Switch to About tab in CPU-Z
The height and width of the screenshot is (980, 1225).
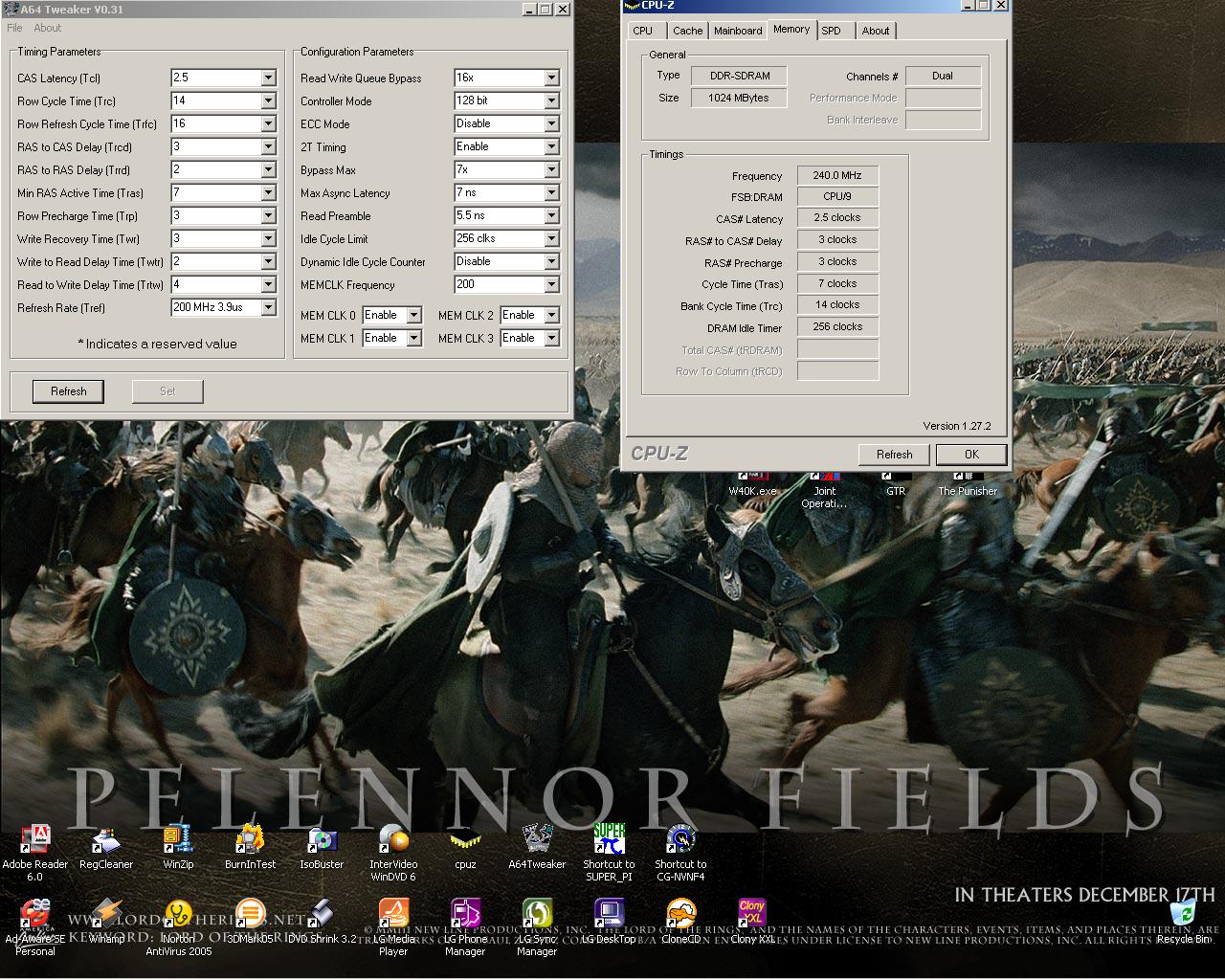click(x=875, y=31)
